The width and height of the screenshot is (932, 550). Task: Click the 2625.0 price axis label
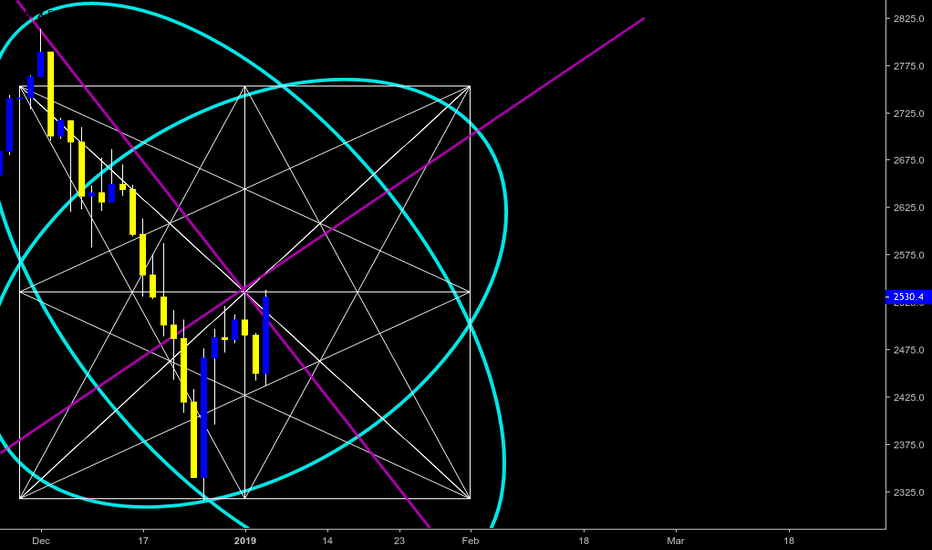coord(909,208)
